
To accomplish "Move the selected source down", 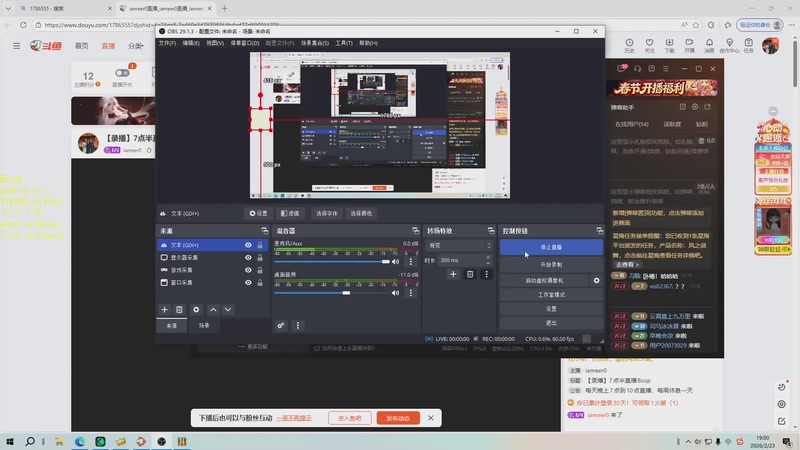I will pyautogui.click(x=228, y=310).
